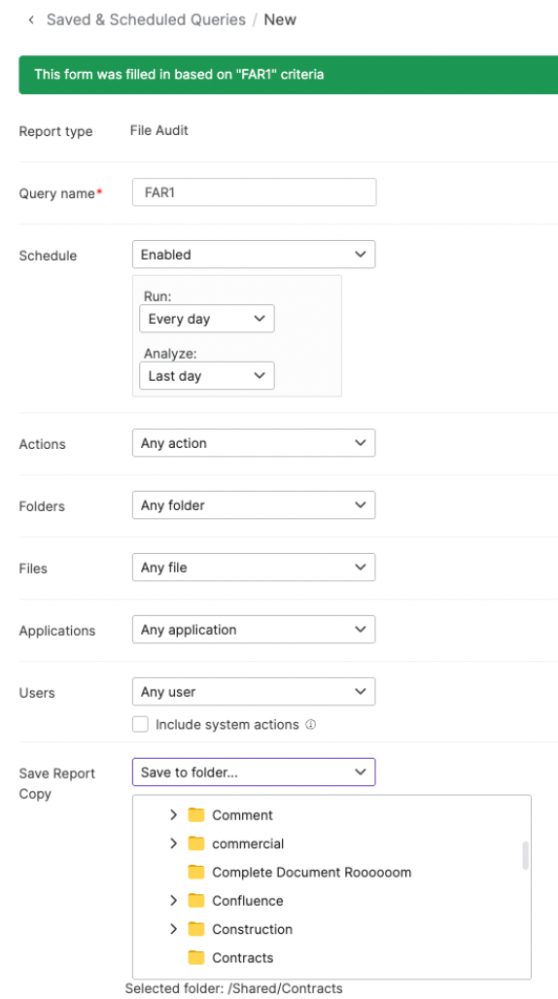Click info icon beside Include system actions
This screenshot has height=999, width=558.
pos(311,724)
